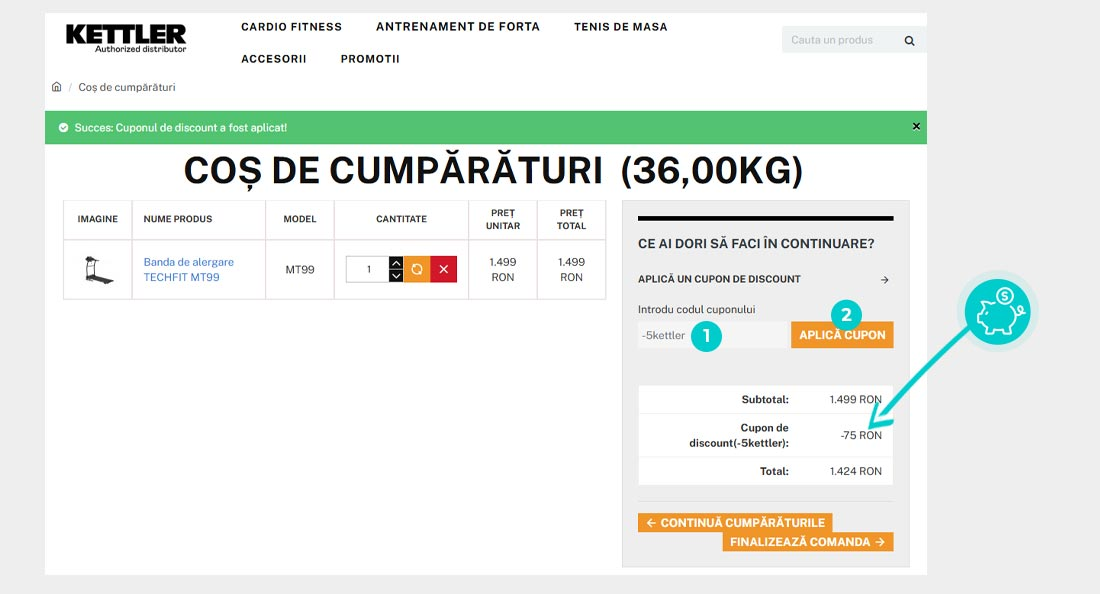The width and height of the screenshot is (1100, 594).
Task: Click the success checkmark icon in banner
Action: coord(63,128)
